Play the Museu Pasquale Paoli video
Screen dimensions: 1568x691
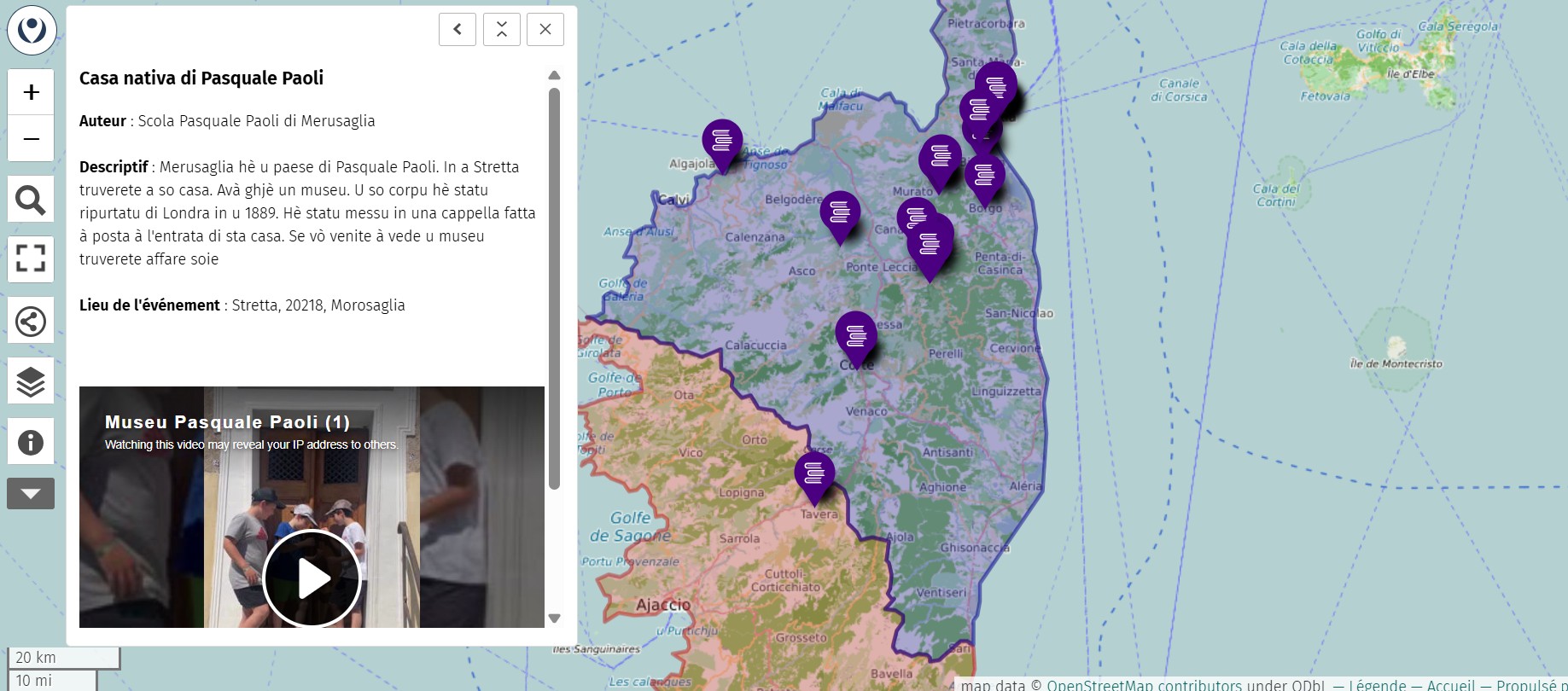click(312, 578)
